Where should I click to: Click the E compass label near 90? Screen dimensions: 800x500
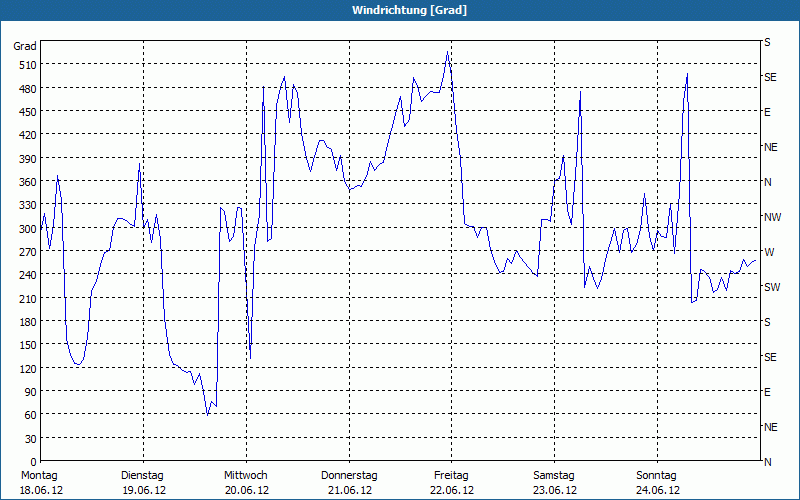point(767,392)
